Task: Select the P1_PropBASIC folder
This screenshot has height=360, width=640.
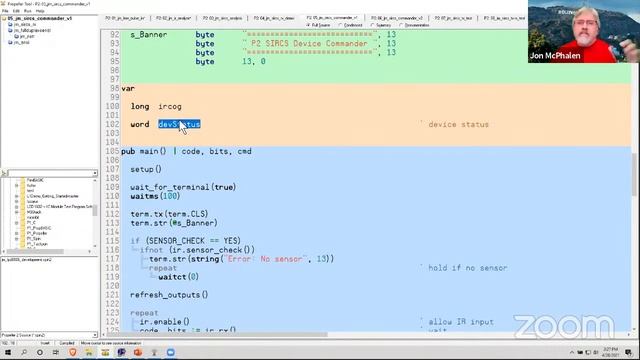Action: click(x=39, y=228)
